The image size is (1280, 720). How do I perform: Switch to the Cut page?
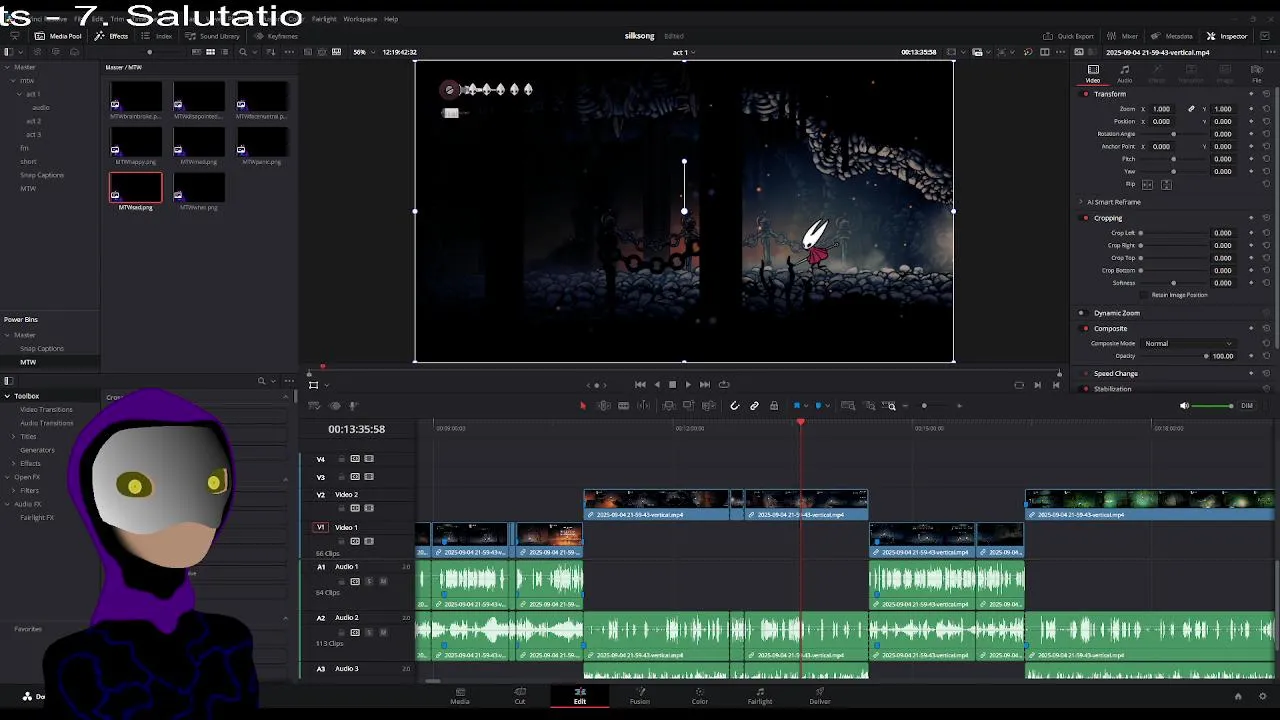pos(520,696)
